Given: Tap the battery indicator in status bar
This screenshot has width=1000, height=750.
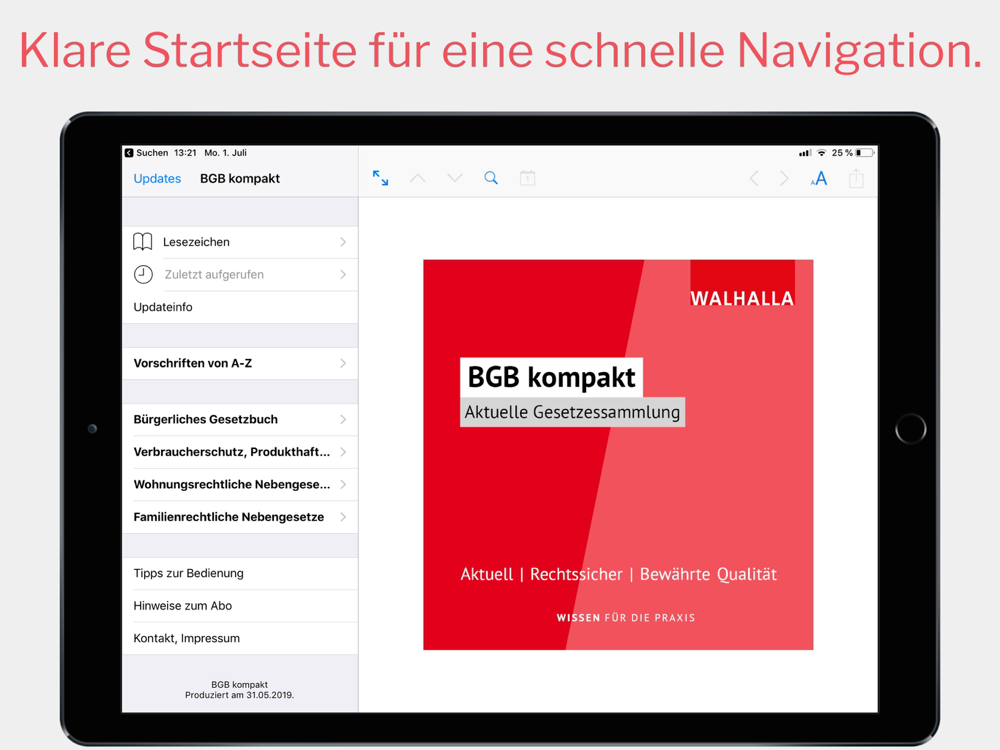Looking at the screenshot, I should coord(864,152).
